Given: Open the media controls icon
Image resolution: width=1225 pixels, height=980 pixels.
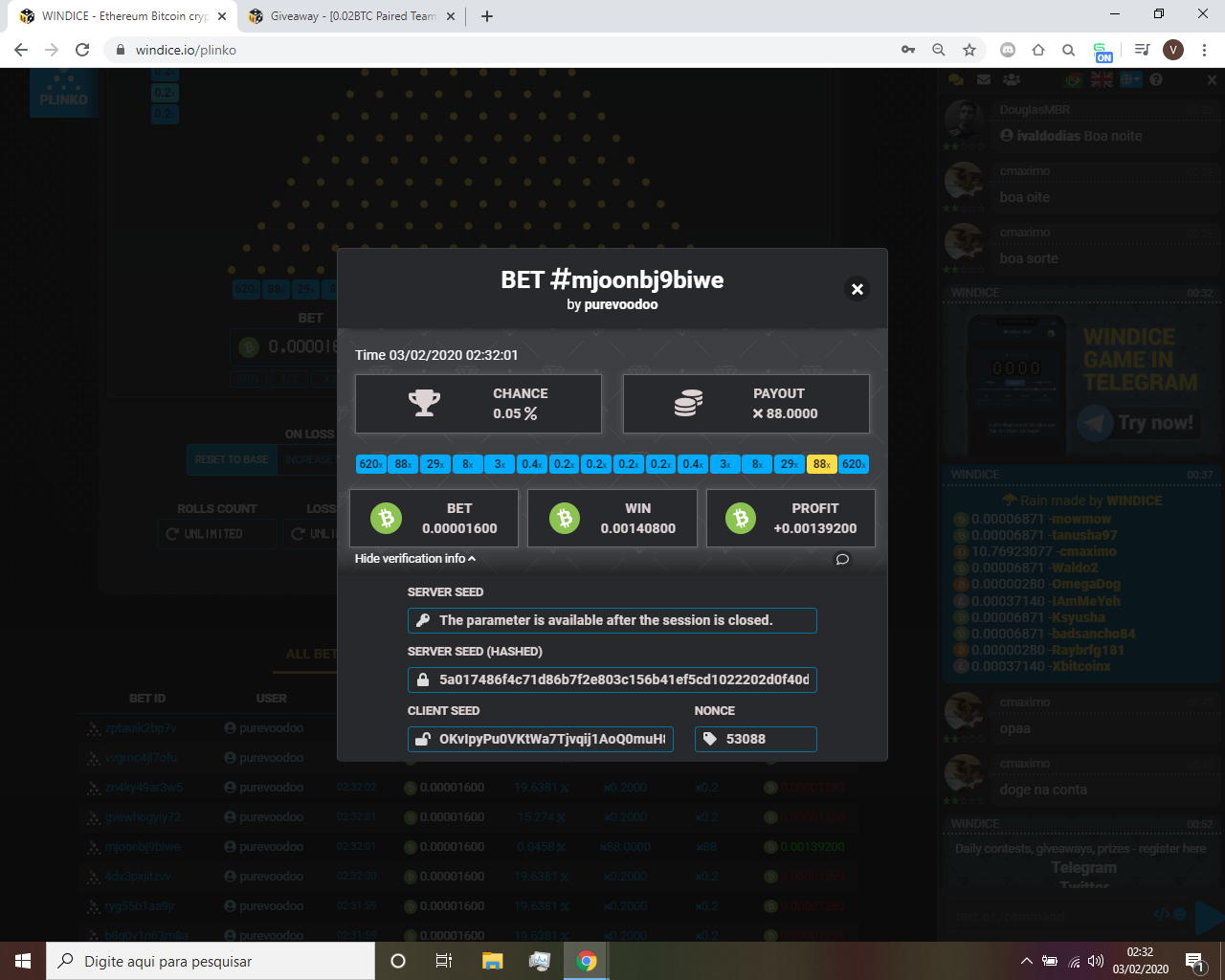Looking at the screenshot, I should [x=1142, y=50].
